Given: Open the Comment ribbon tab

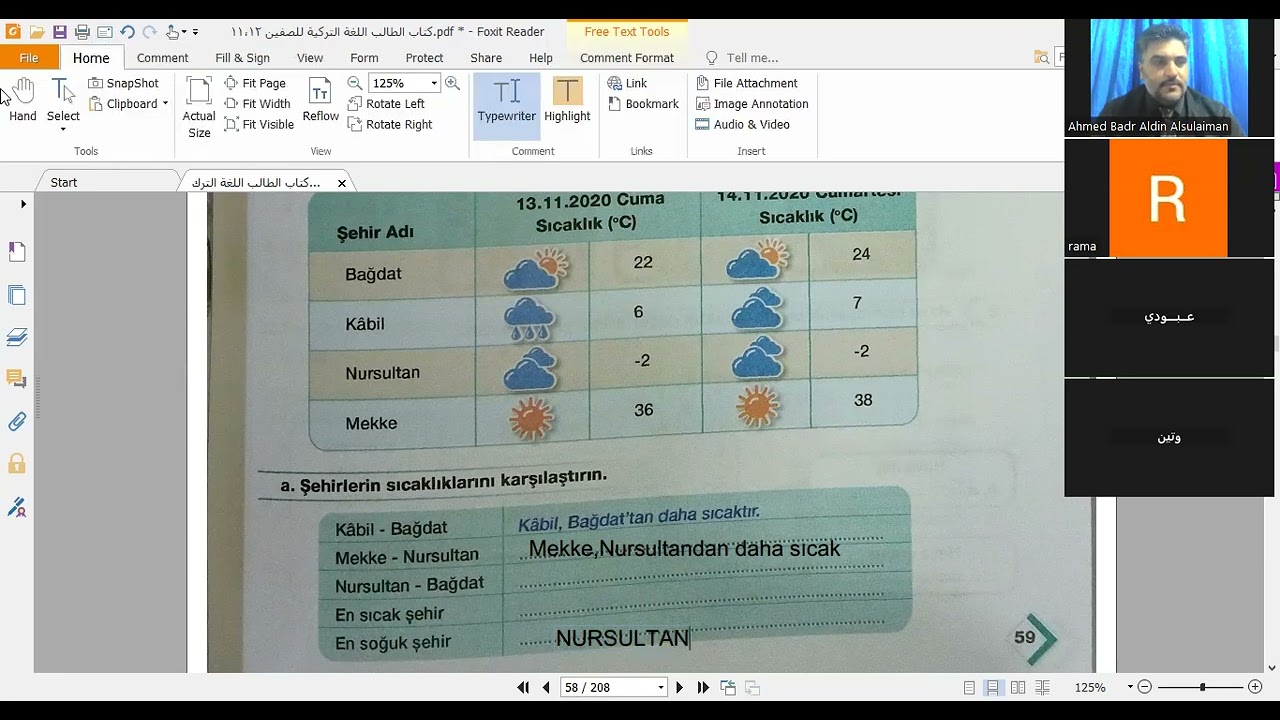Looking at the screenshot, I should (x=163, y=58).
